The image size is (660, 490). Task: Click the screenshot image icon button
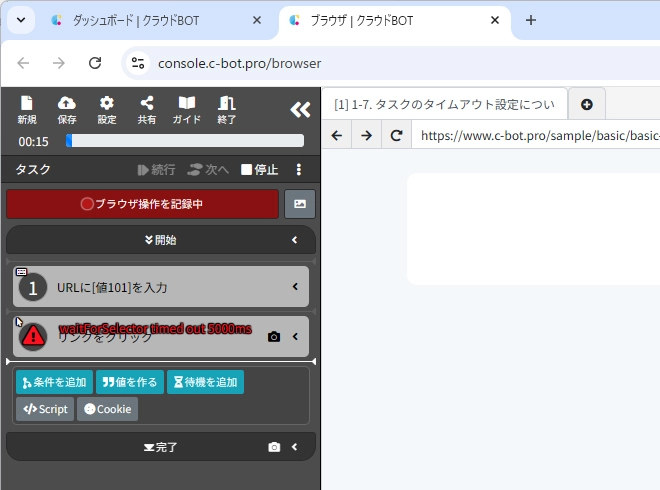[x=300, y=204]
